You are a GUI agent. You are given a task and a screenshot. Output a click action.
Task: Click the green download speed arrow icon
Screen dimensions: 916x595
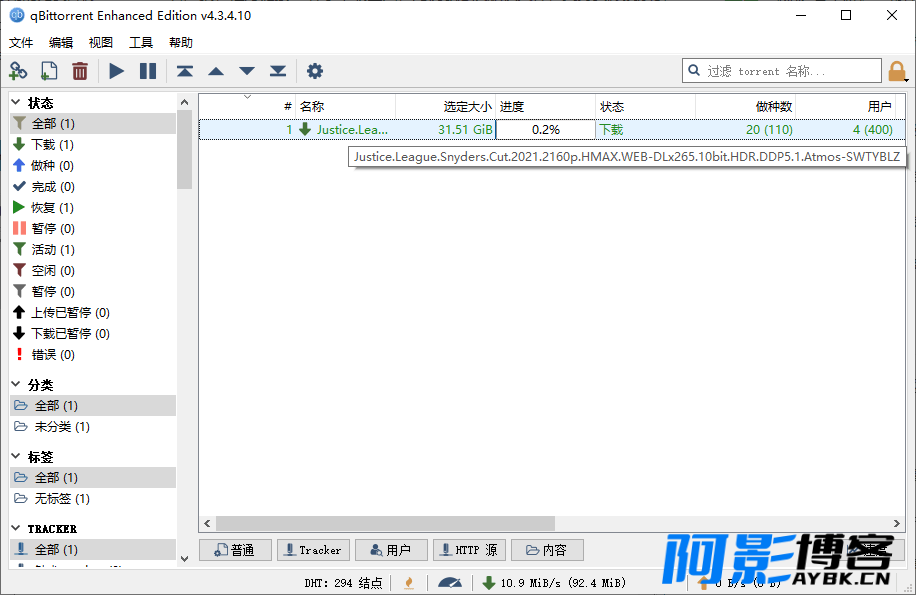click(489, 582)
